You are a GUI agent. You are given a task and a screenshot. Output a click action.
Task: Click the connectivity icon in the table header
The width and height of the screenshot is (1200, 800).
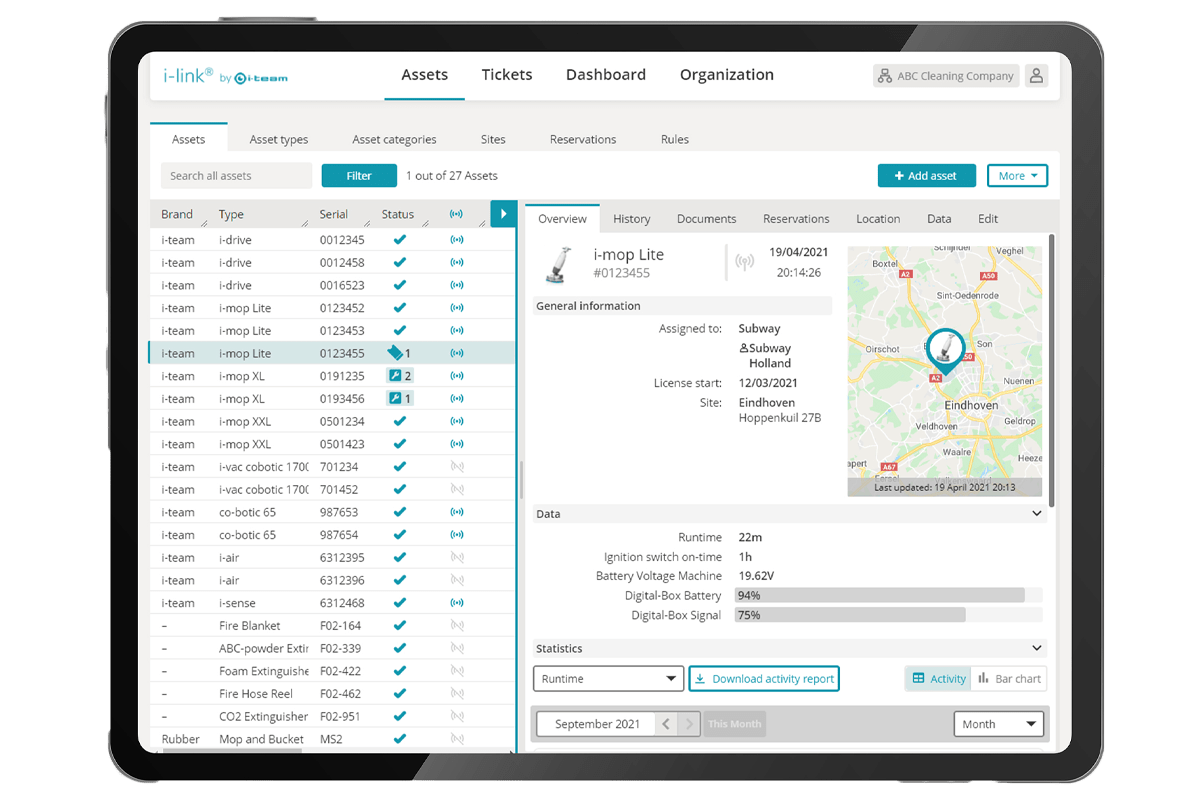tap(457, 214)
